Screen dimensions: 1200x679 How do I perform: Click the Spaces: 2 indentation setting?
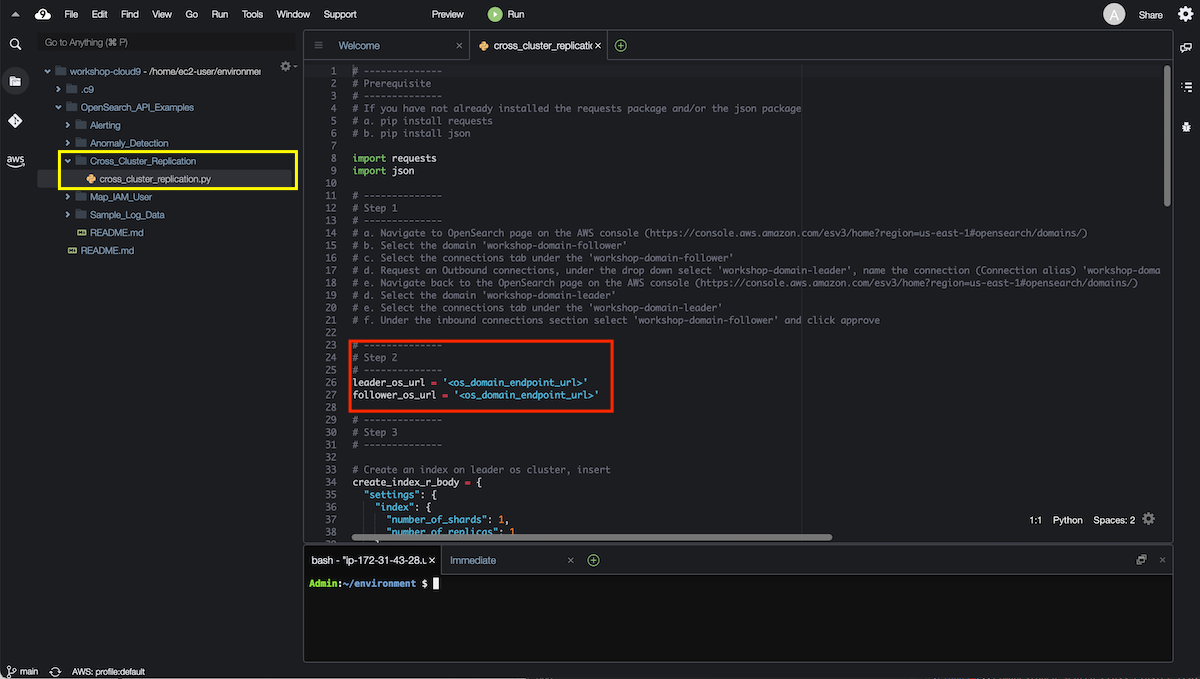(1114, 520)
